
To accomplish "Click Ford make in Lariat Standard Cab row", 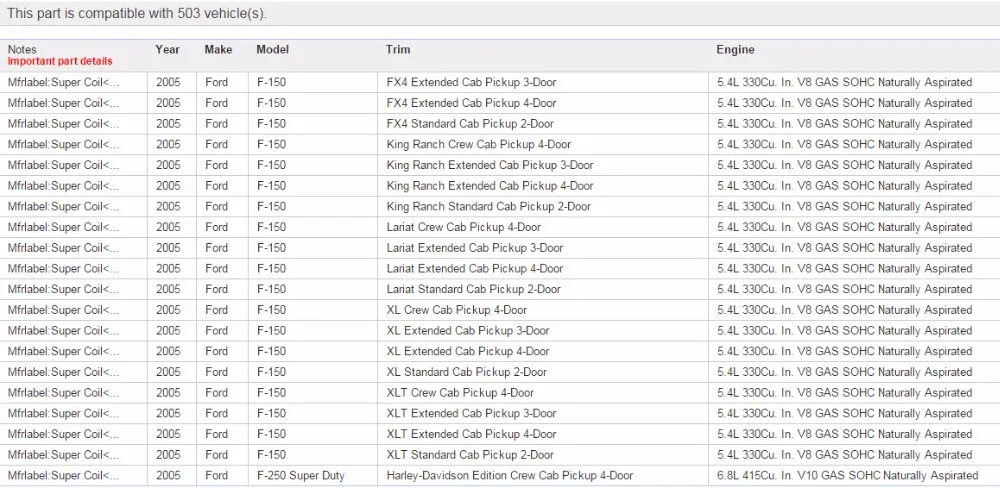I will [216, 290].
